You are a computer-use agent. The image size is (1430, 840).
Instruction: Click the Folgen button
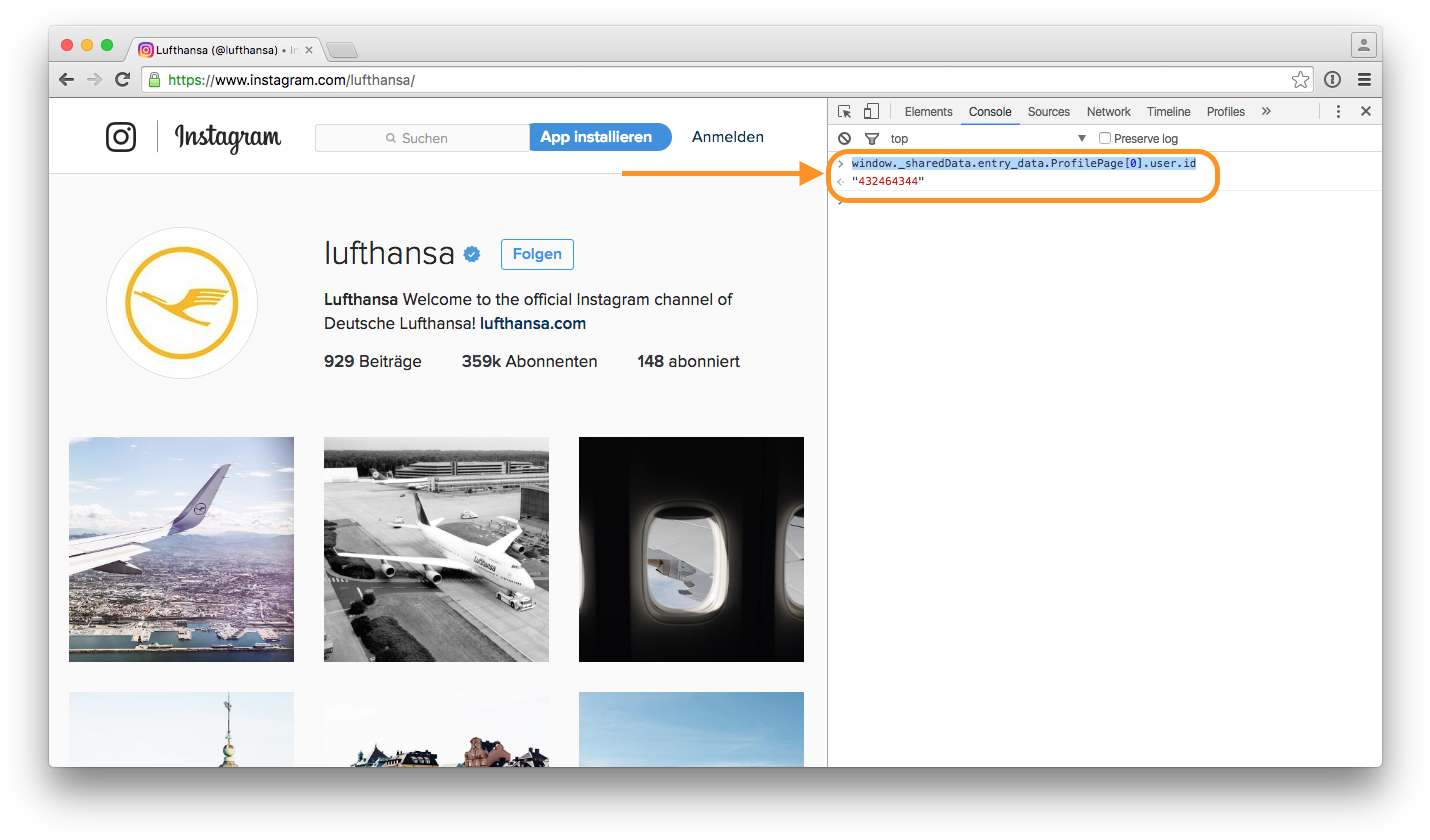537,254
